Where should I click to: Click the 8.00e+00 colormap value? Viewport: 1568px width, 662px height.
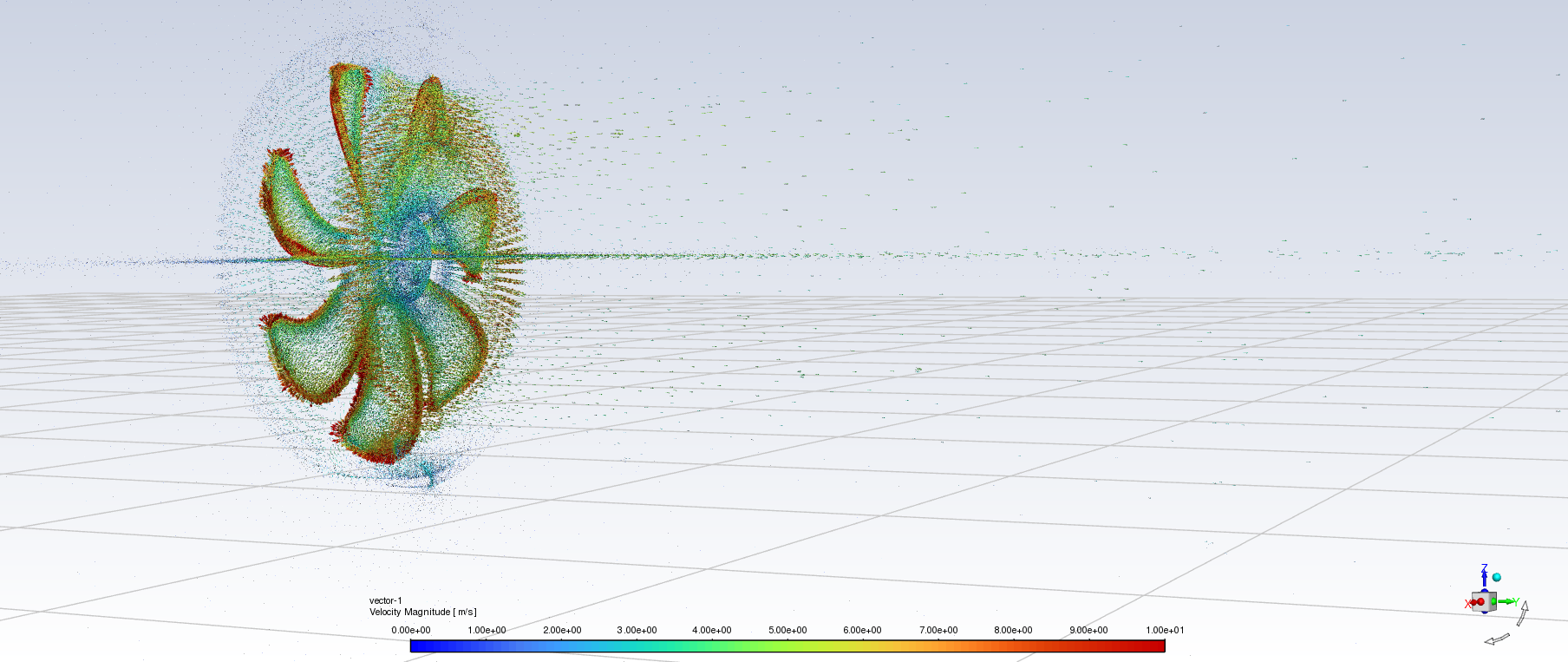1013,630
